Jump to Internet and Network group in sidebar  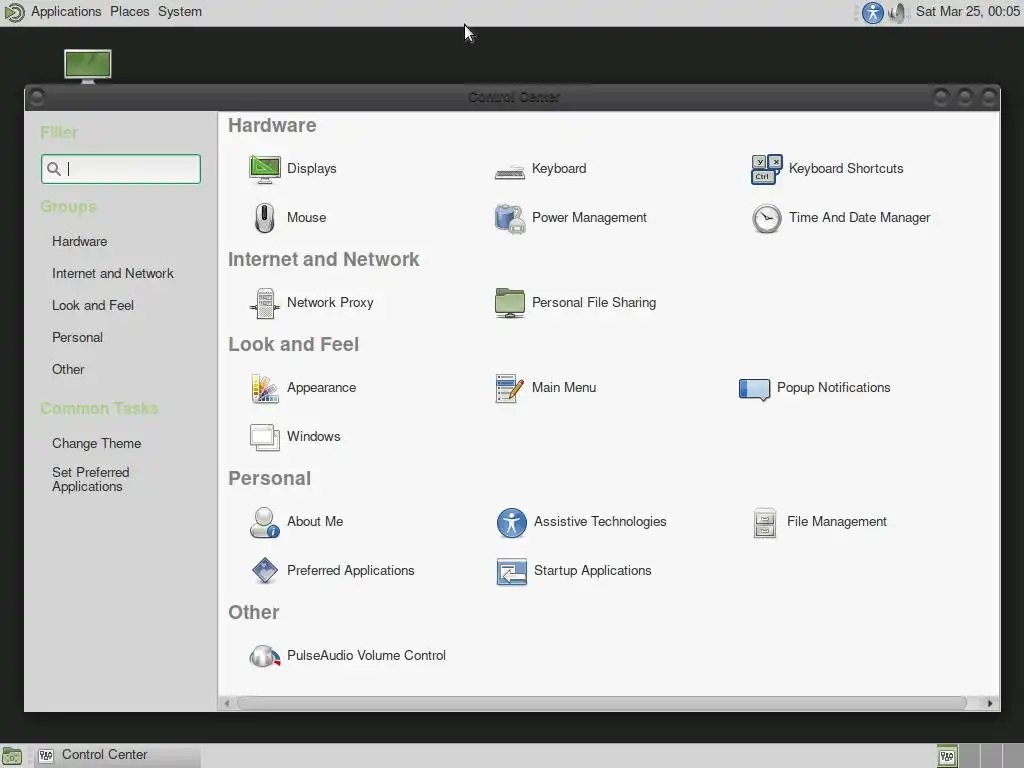point(113,274)
